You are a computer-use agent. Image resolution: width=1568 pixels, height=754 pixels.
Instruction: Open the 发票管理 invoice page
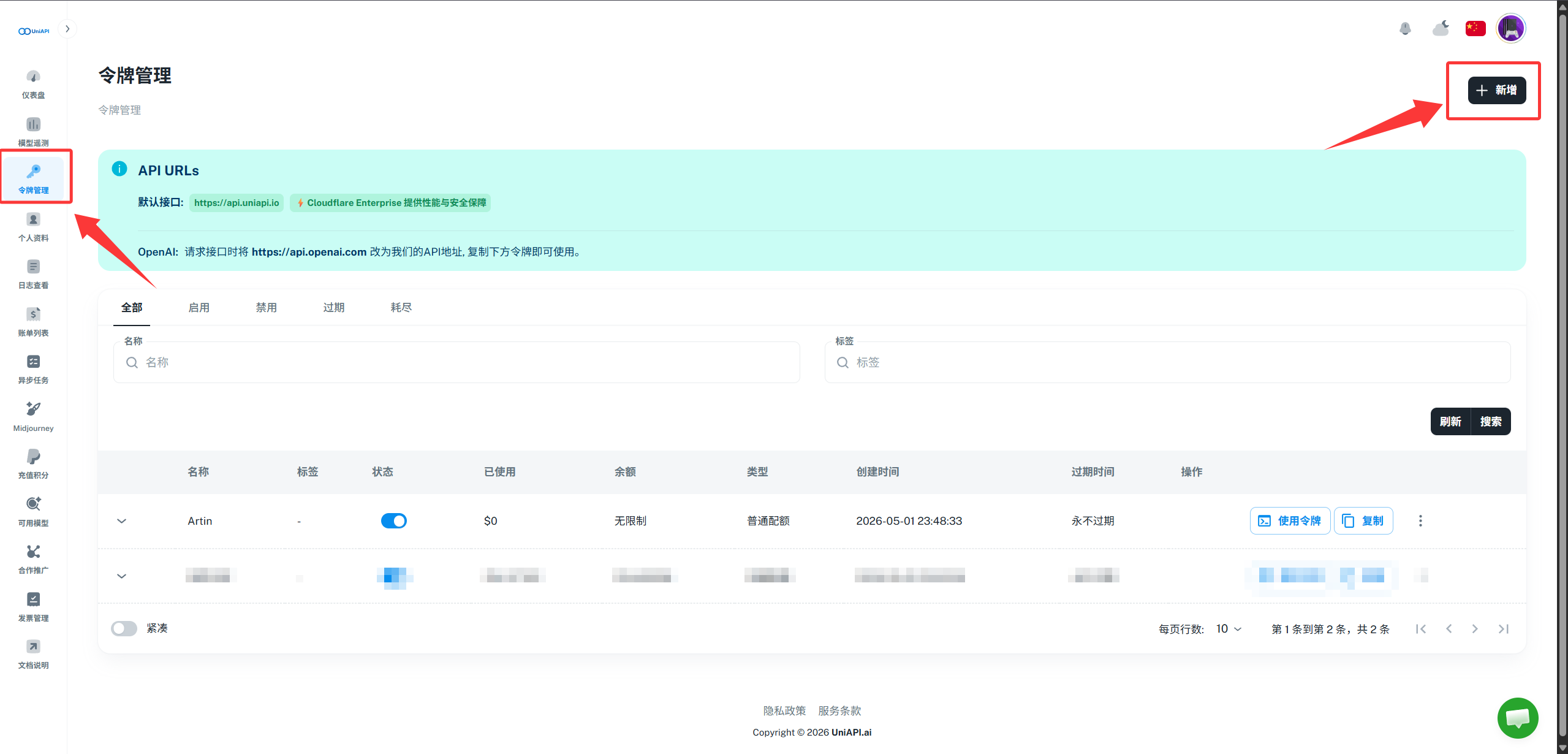click(33, 607)
